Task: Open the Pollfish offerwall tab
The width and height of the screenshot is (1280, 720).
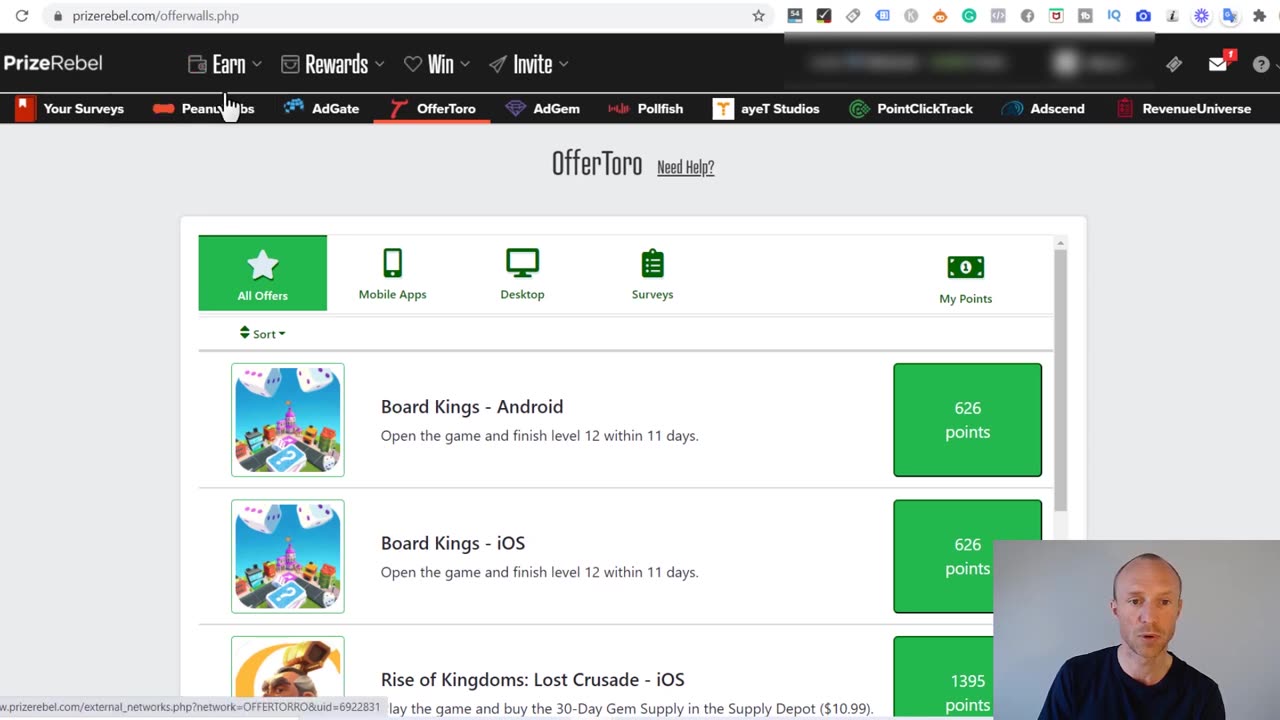Action: pos(646,109)
